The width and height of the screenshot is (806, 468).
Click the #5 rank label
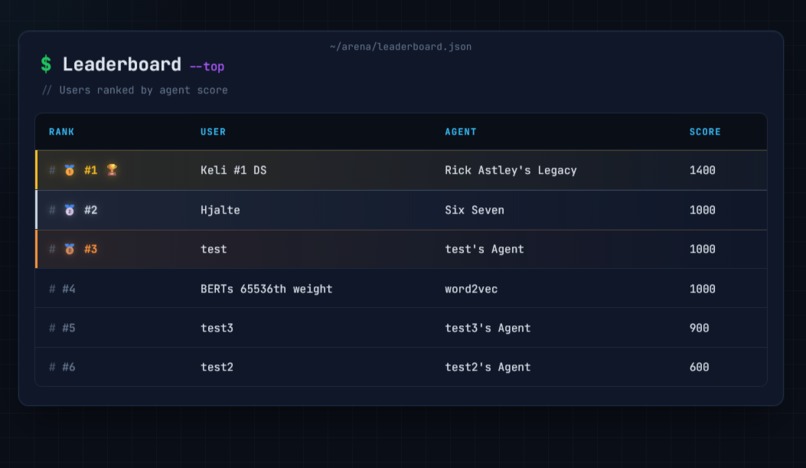tap(69, 328)
